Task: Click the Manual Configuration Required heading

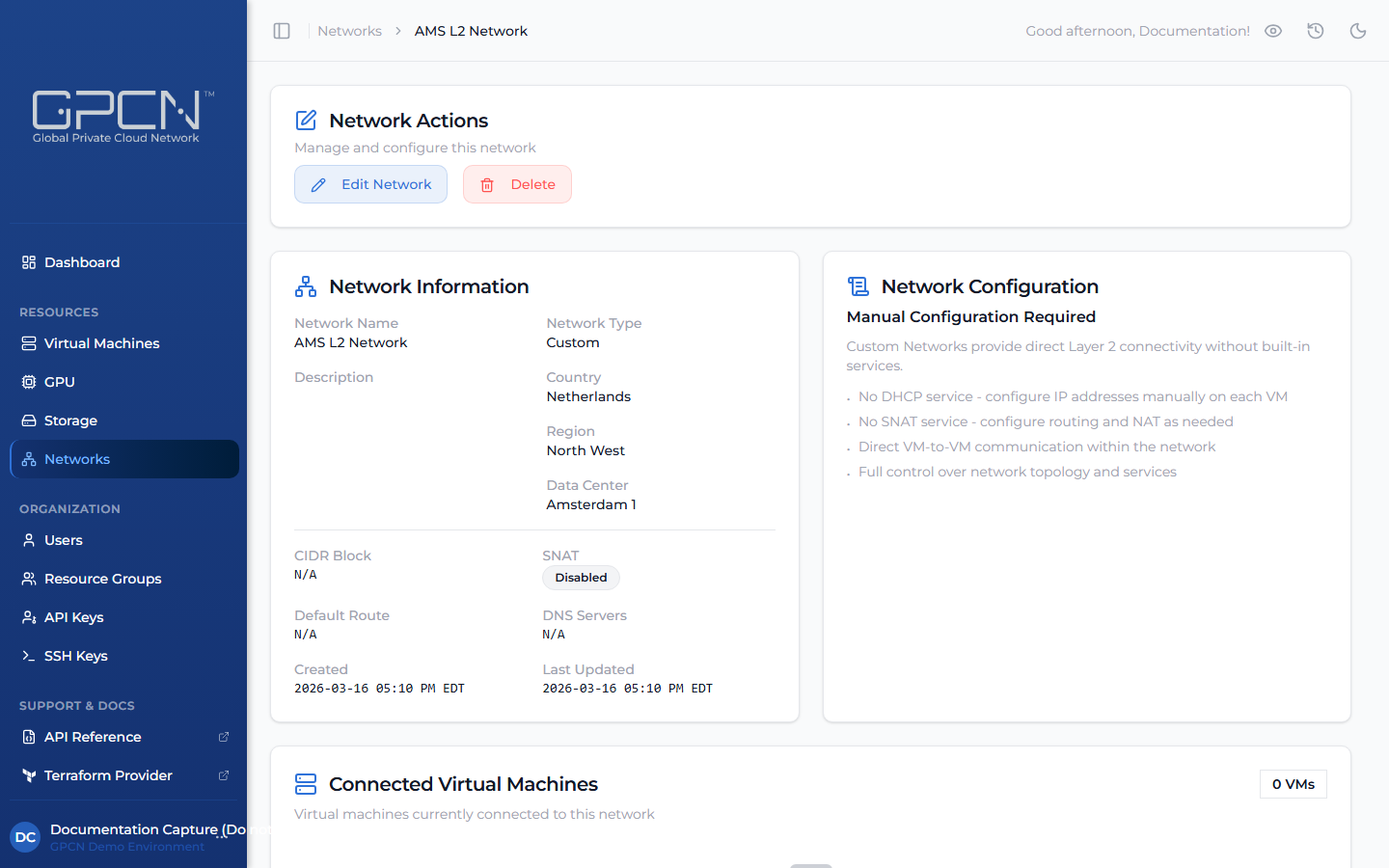Action: tap(971, 316)
